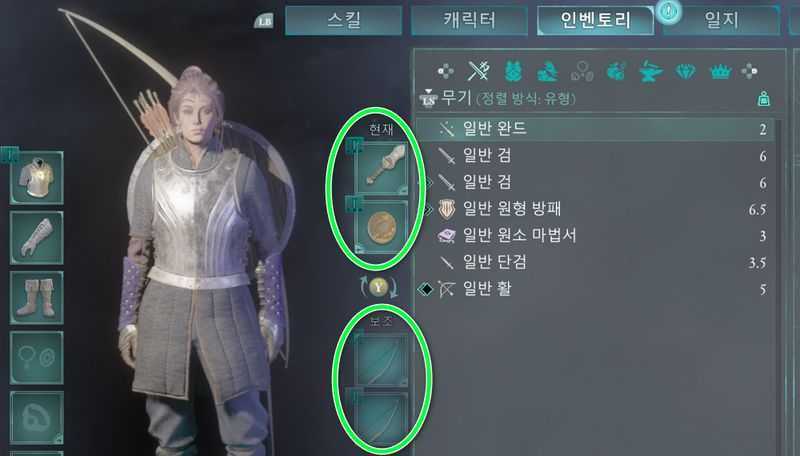Select the crown quest items category icon

[x=720, y=72]
